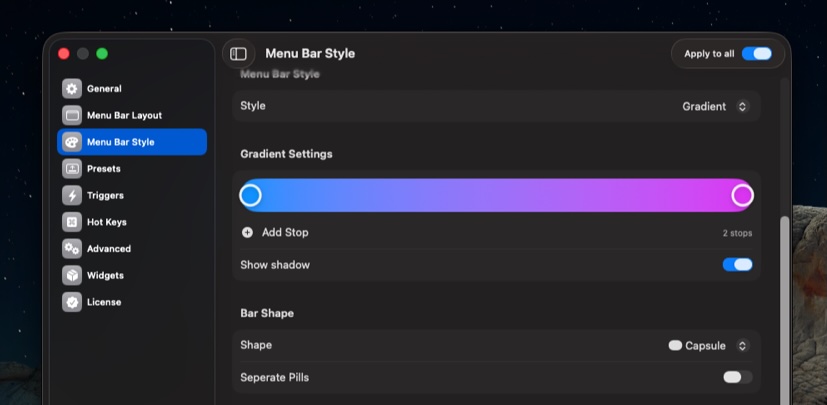Image resolution: width=827 pixels, height=405 pixels.
Task: Click the Add Stop plus icon
Action: click(x=247, y=233)
